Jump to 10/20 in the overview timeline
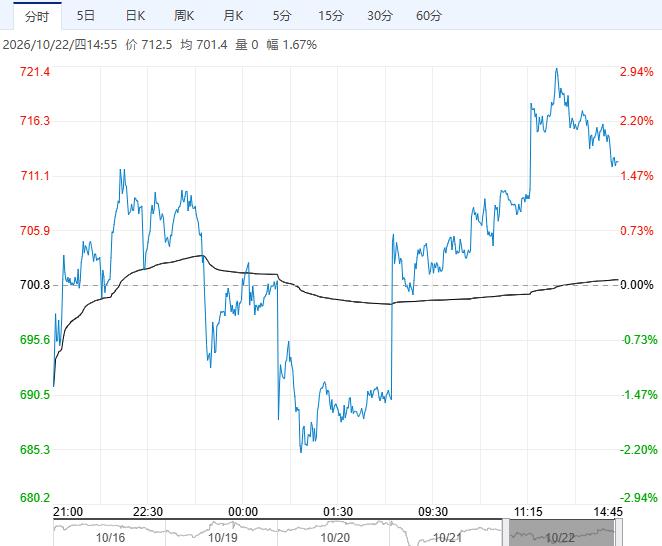The height and width of the screenshot is (546, 662). [335, 538]
